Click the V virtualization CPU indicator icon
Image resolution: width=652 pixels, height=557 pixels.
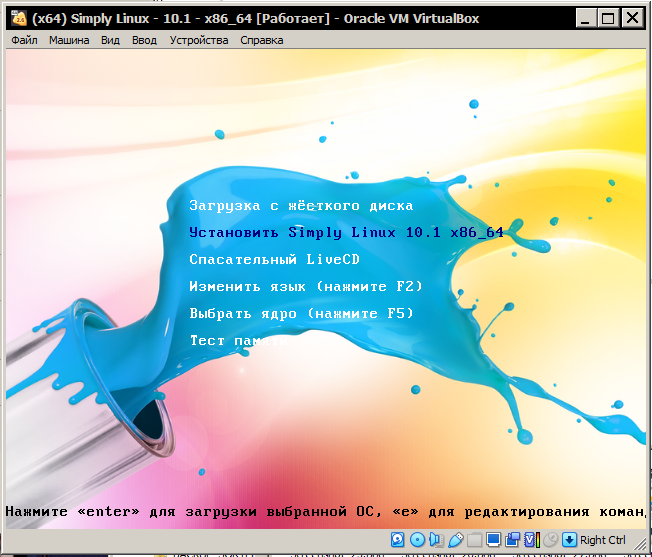[531, 540]
